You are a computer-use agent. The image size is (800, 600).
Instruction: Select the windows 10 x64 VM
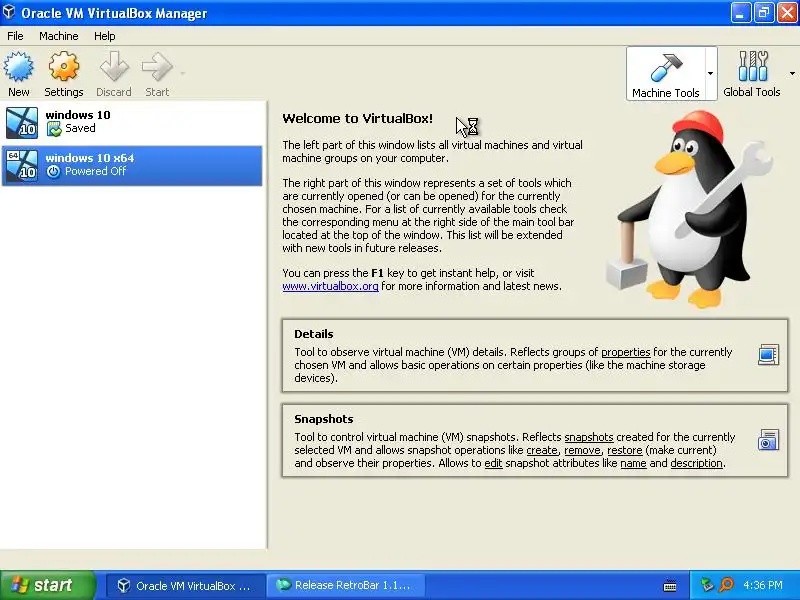[x=132, y=165]
